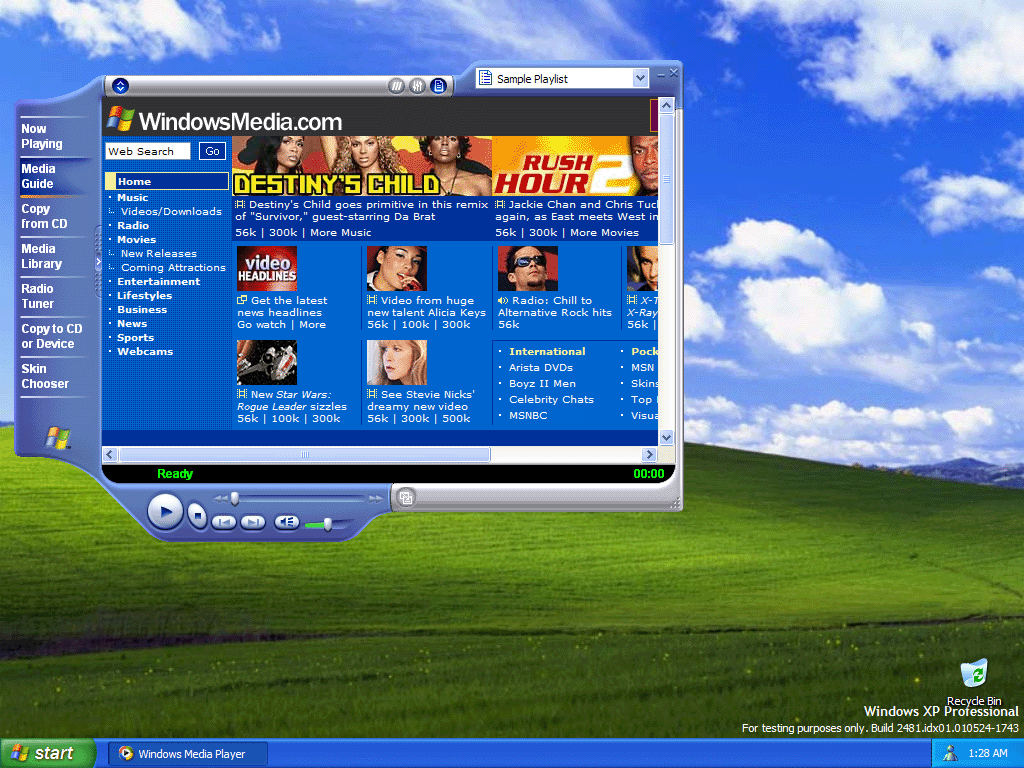Image resolution: width=1024 pixels, height=768 pixels.
Task: Click the seek slider thumb
Action: (234, 499)
